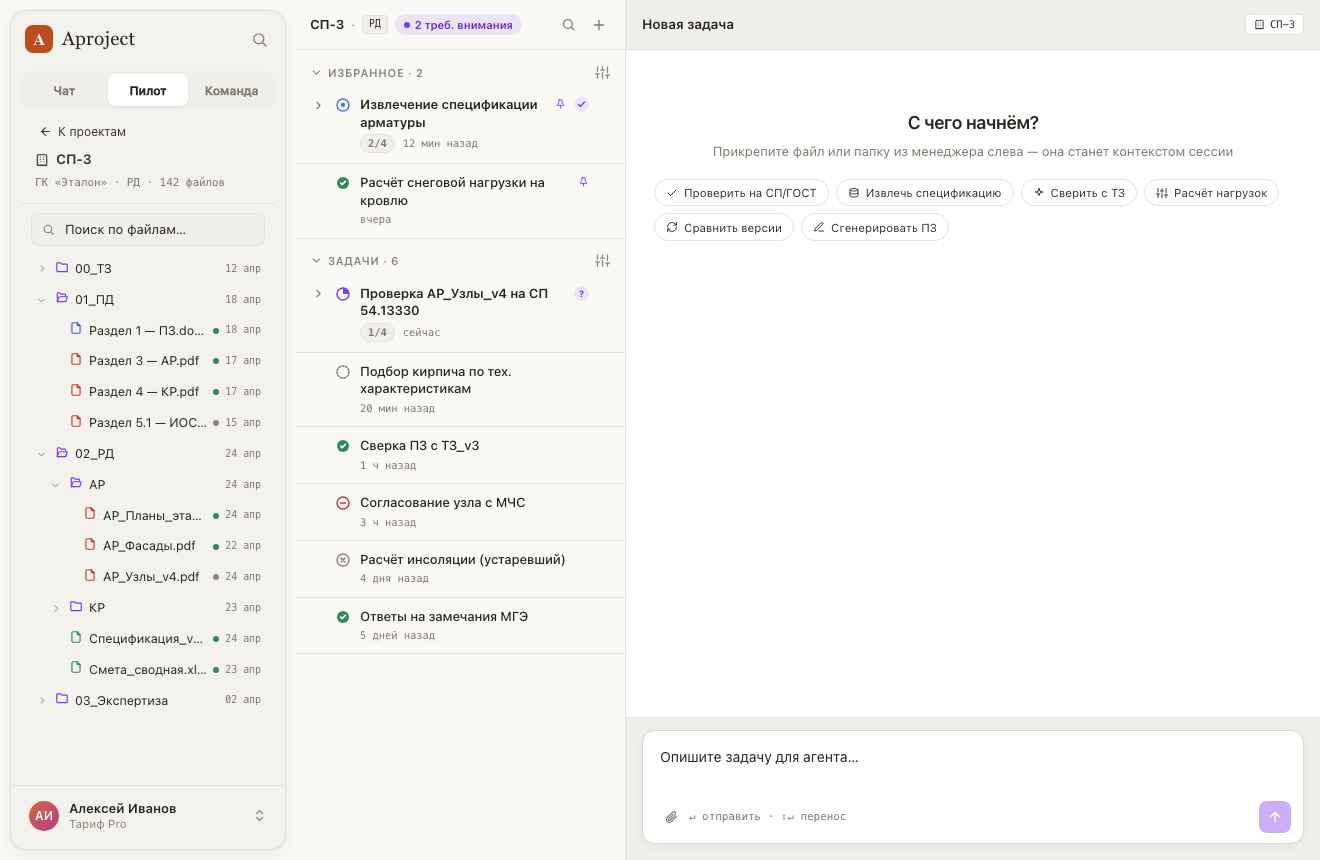Click the Сравнить версии suggestion
The height and width of the screenshot is (860, 1320).
[x=724, y=228]
